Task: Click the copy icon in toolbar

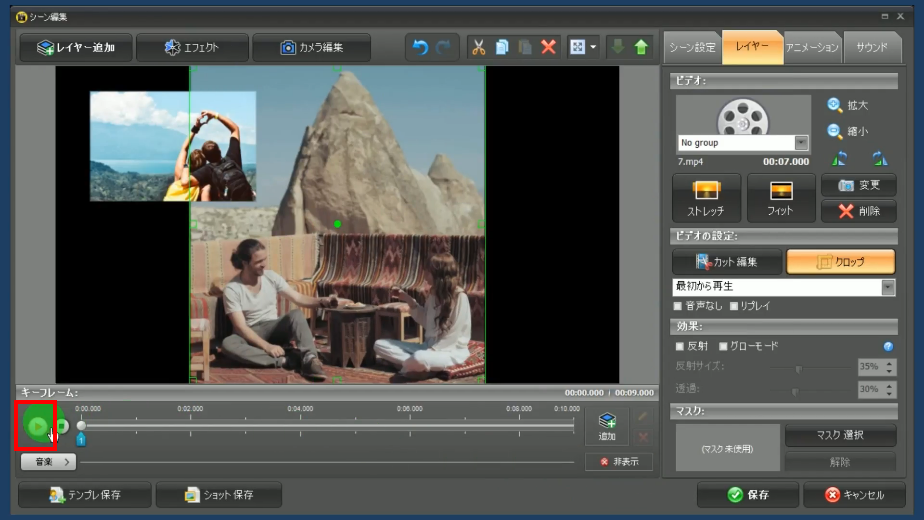Action: pyautogui.click(x=502, y=47)
